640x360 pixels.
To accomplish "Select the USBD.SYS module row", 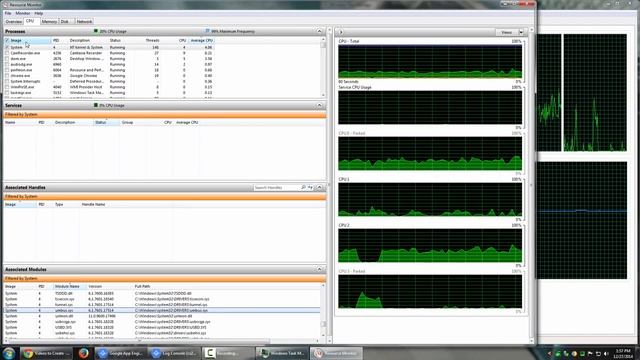I will (162, 327).
